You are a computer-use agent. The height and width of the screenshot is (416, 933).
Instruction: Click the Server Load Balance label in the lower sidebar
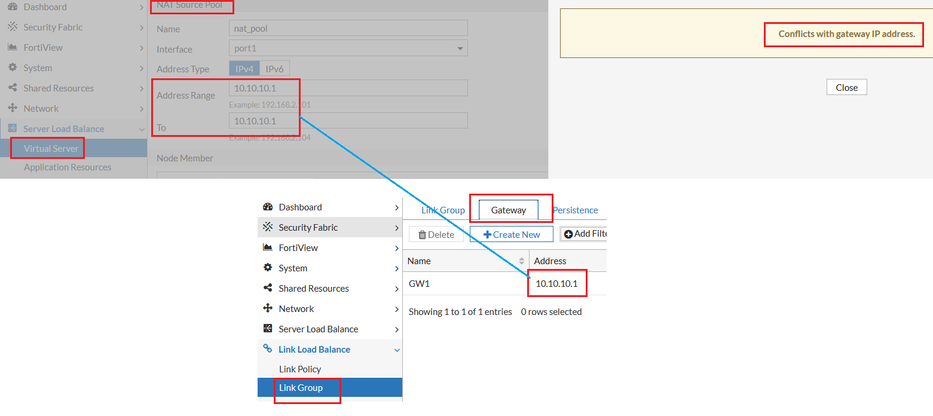318,329
